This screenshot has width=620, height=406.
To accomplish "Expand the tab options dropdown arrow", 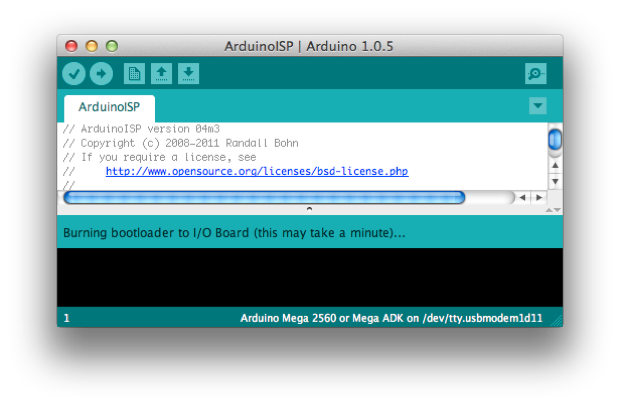I will [538, 106].
